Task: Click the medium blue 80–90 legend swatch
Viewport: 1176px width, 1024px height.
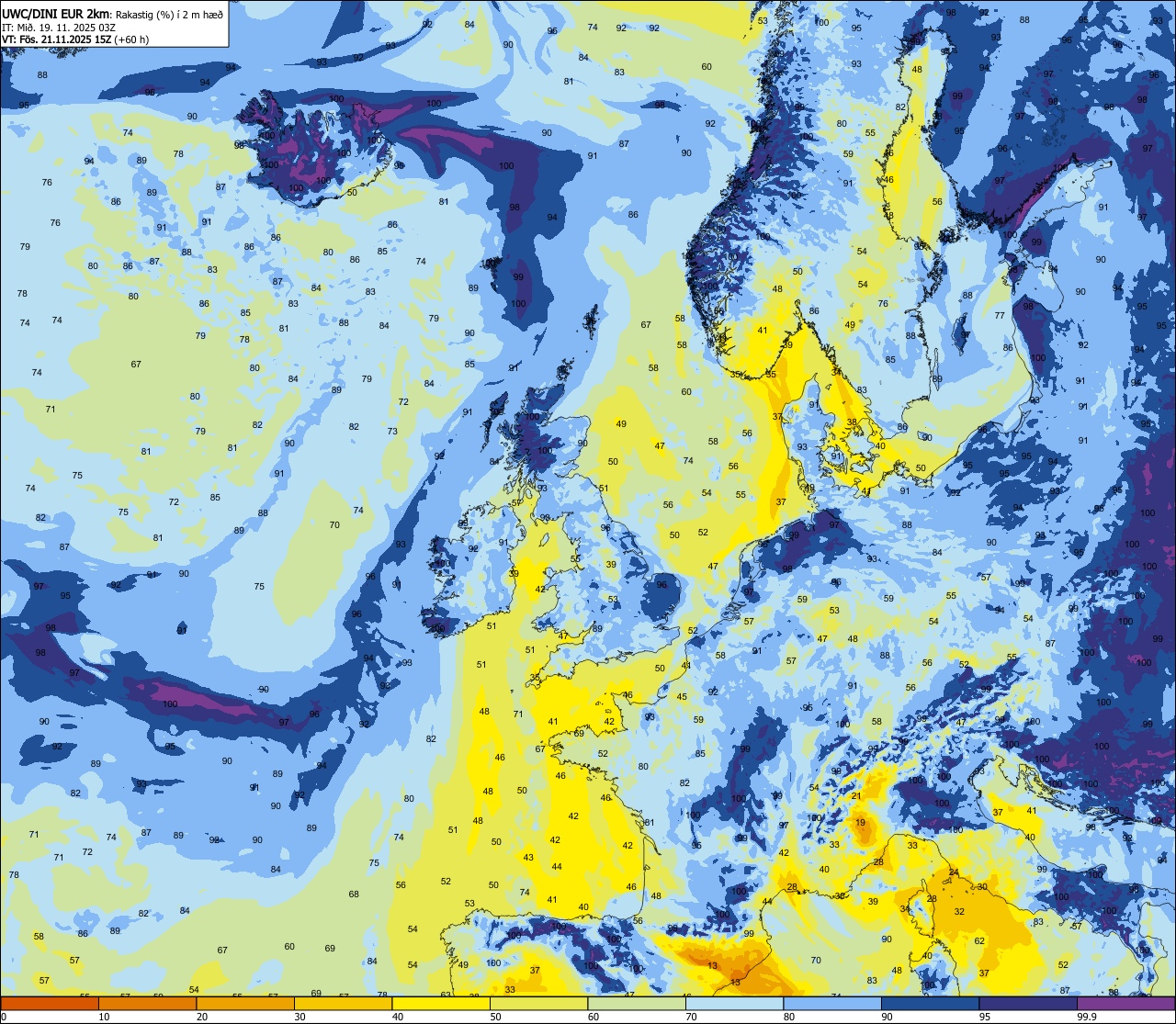Action: coord(832,1003)
